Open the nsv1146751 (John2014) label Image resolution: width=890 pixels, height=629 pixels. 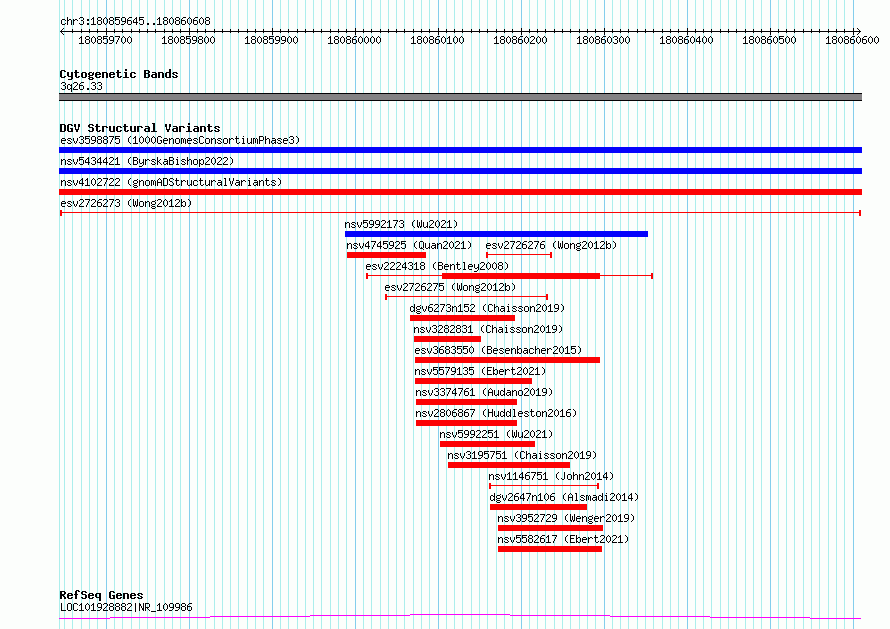point(551,476)
